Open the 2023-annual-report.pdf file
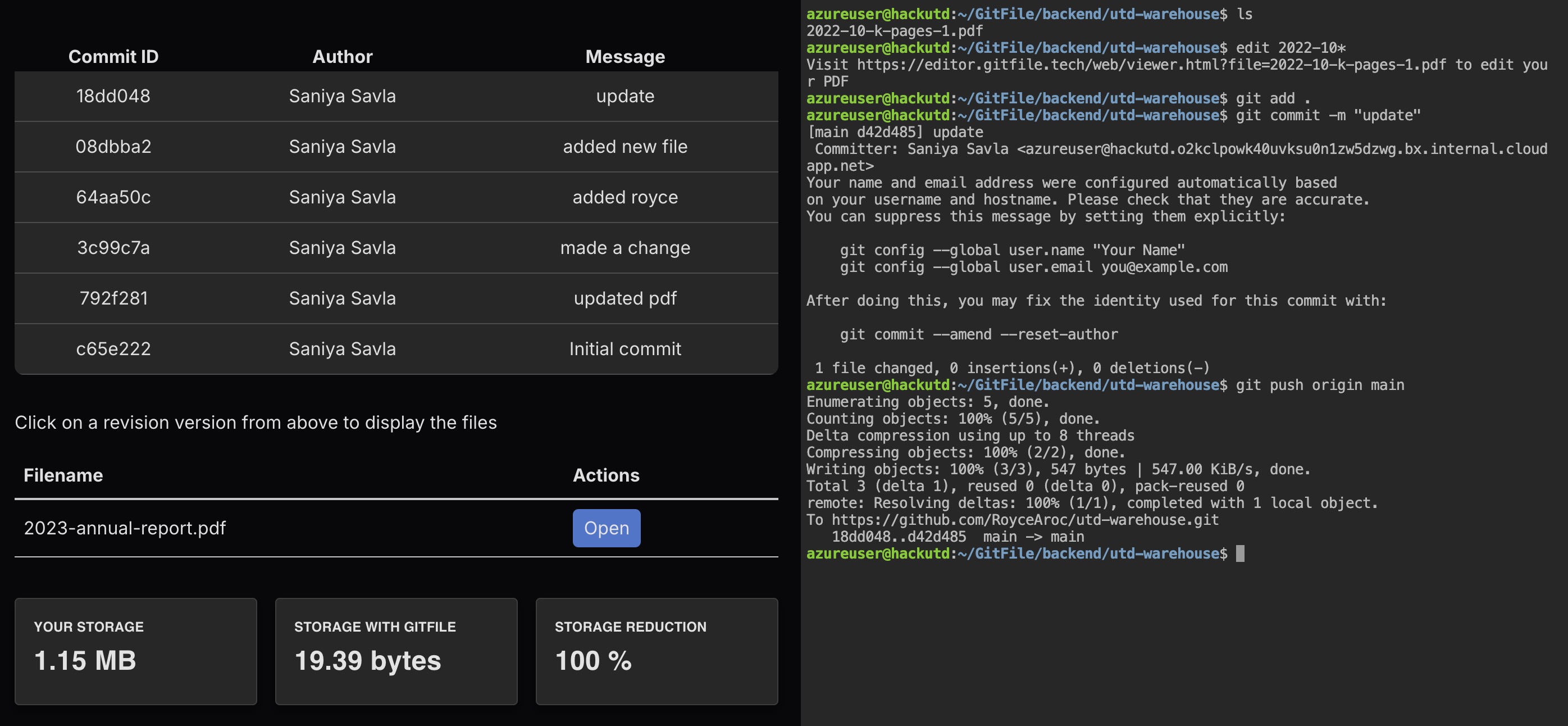The image size is (1568, 726). [605, 528]
